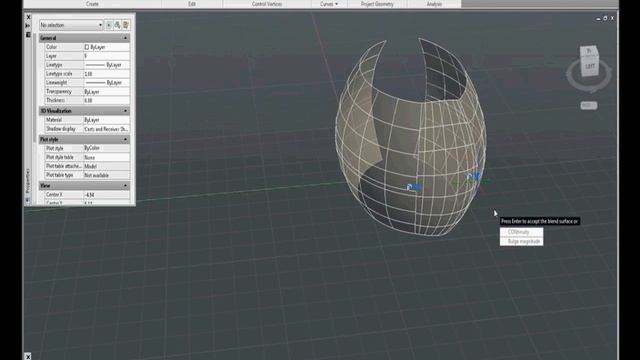The image size is (640, 360).
Task: Click the Linetype scale value
Action: [x=106, y=74]
